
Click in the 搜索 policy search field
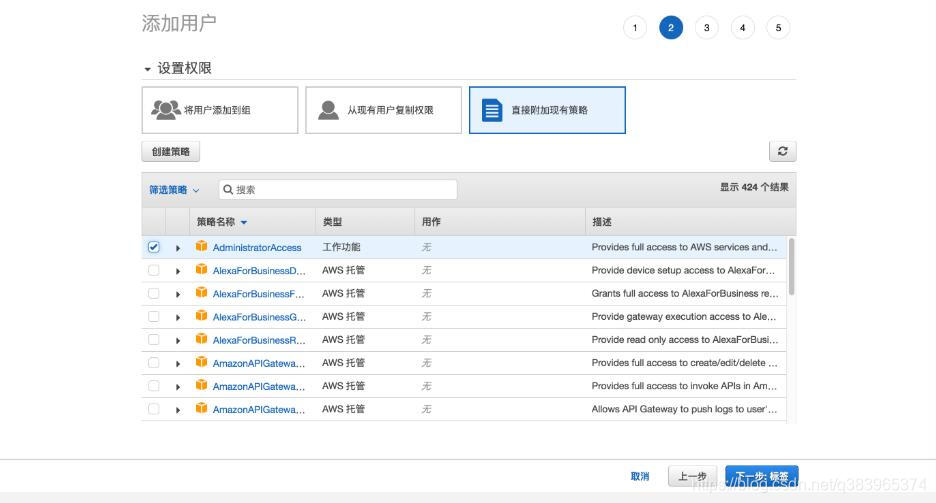click(x=338, y=190)
